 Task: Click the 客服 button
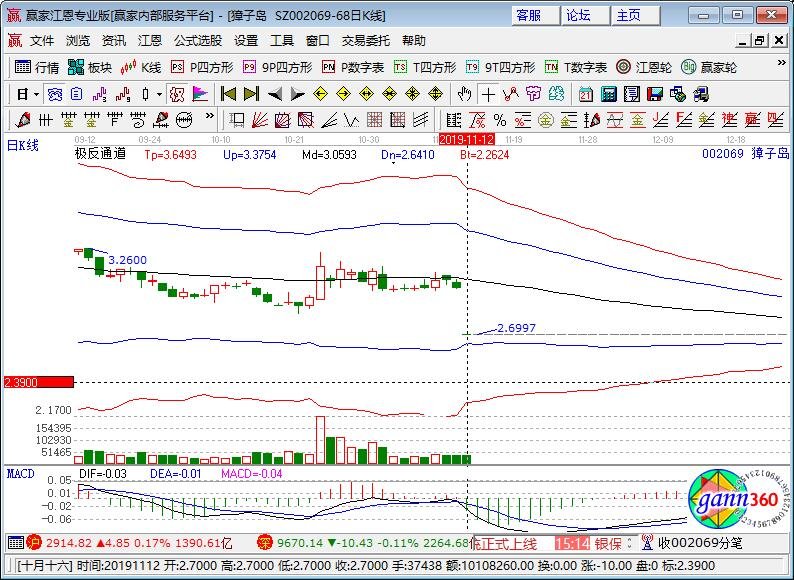pyautogui.click(x=535, y=16)
